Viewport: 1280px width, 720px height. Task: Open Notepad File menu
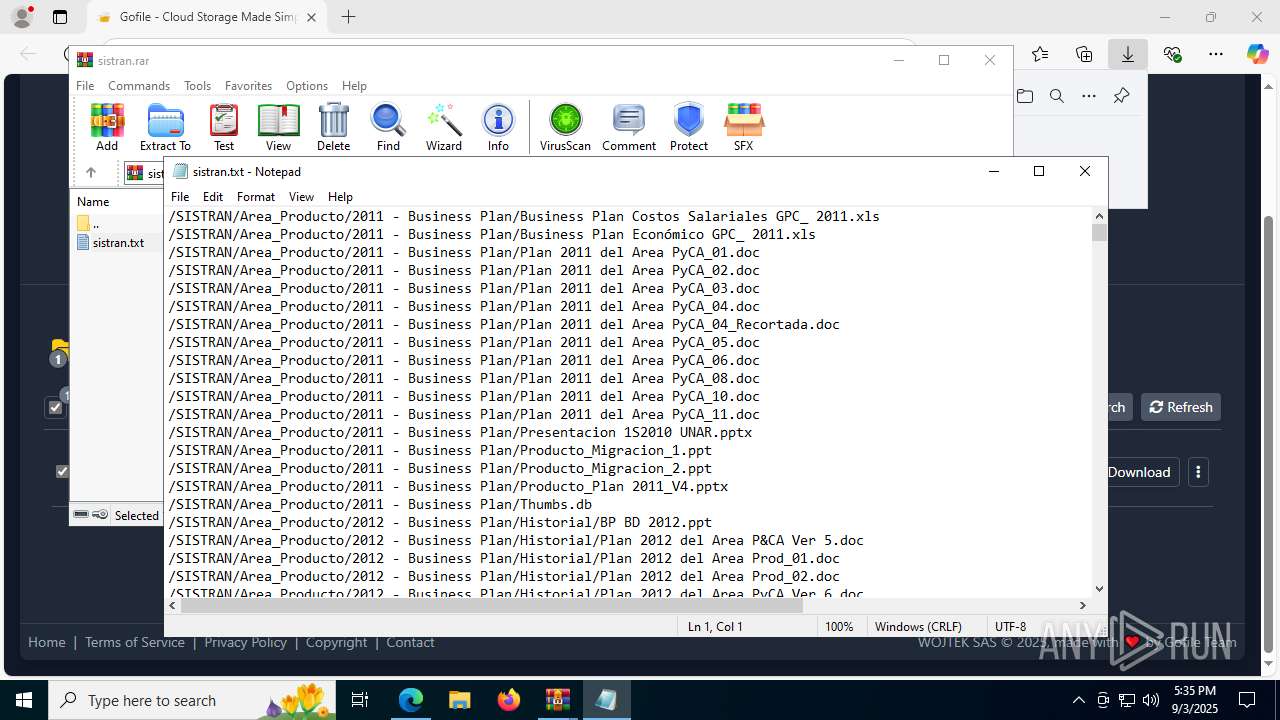click(x=180, y=197)
